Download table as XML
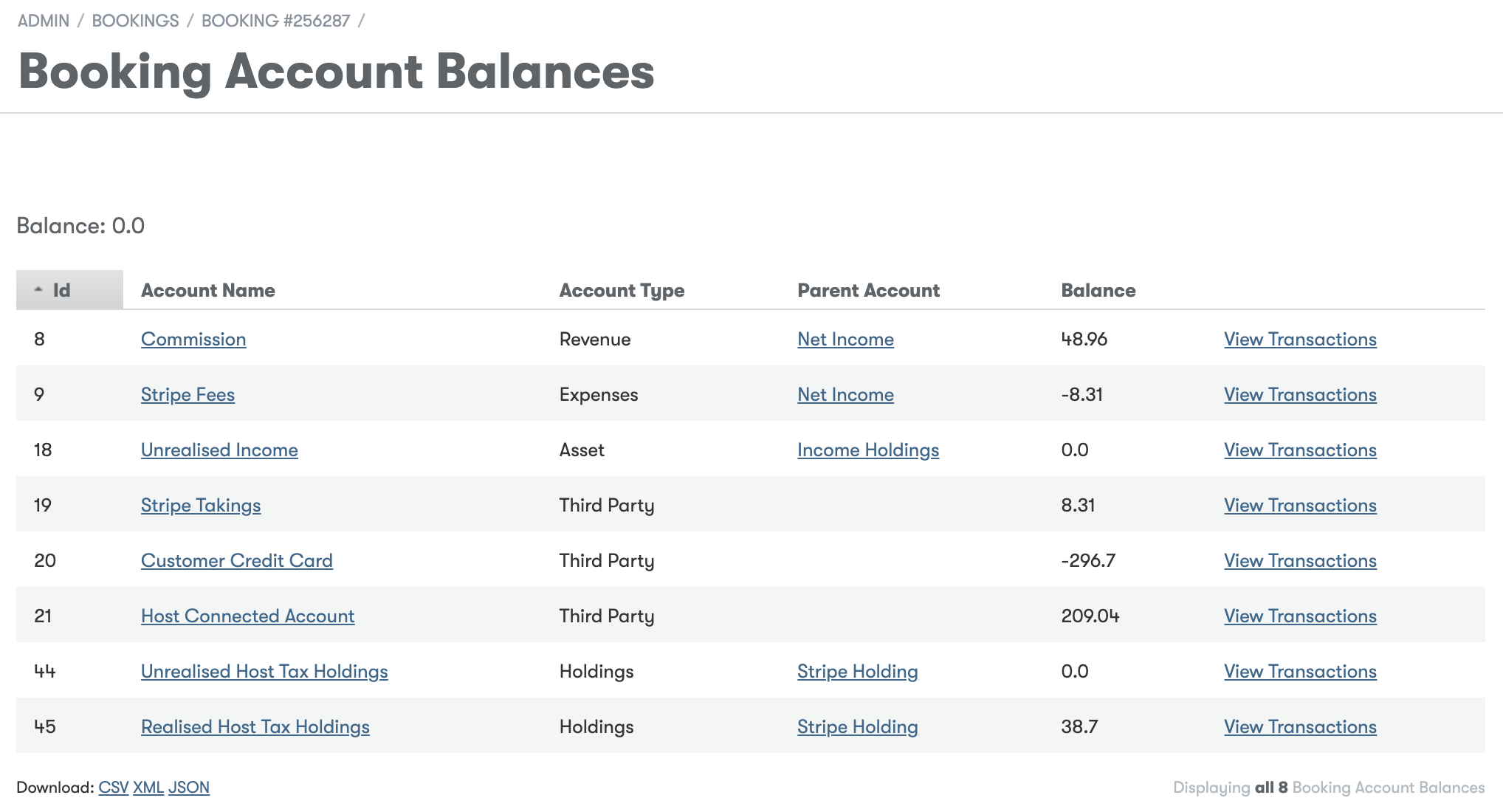 (148, 787)
